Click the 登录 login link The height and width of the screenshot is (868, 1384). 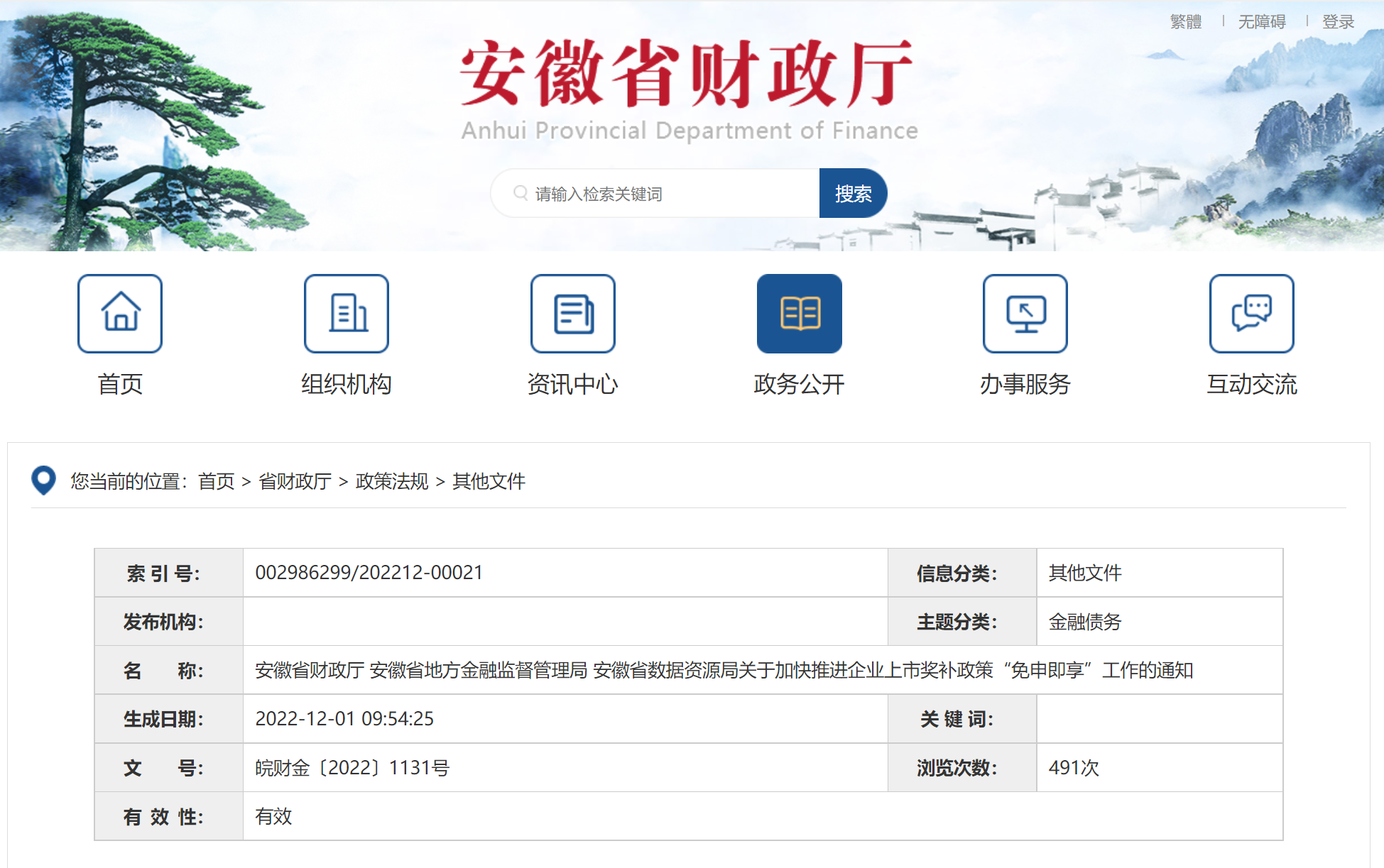pyautogui.click(x=1338, y=22)
